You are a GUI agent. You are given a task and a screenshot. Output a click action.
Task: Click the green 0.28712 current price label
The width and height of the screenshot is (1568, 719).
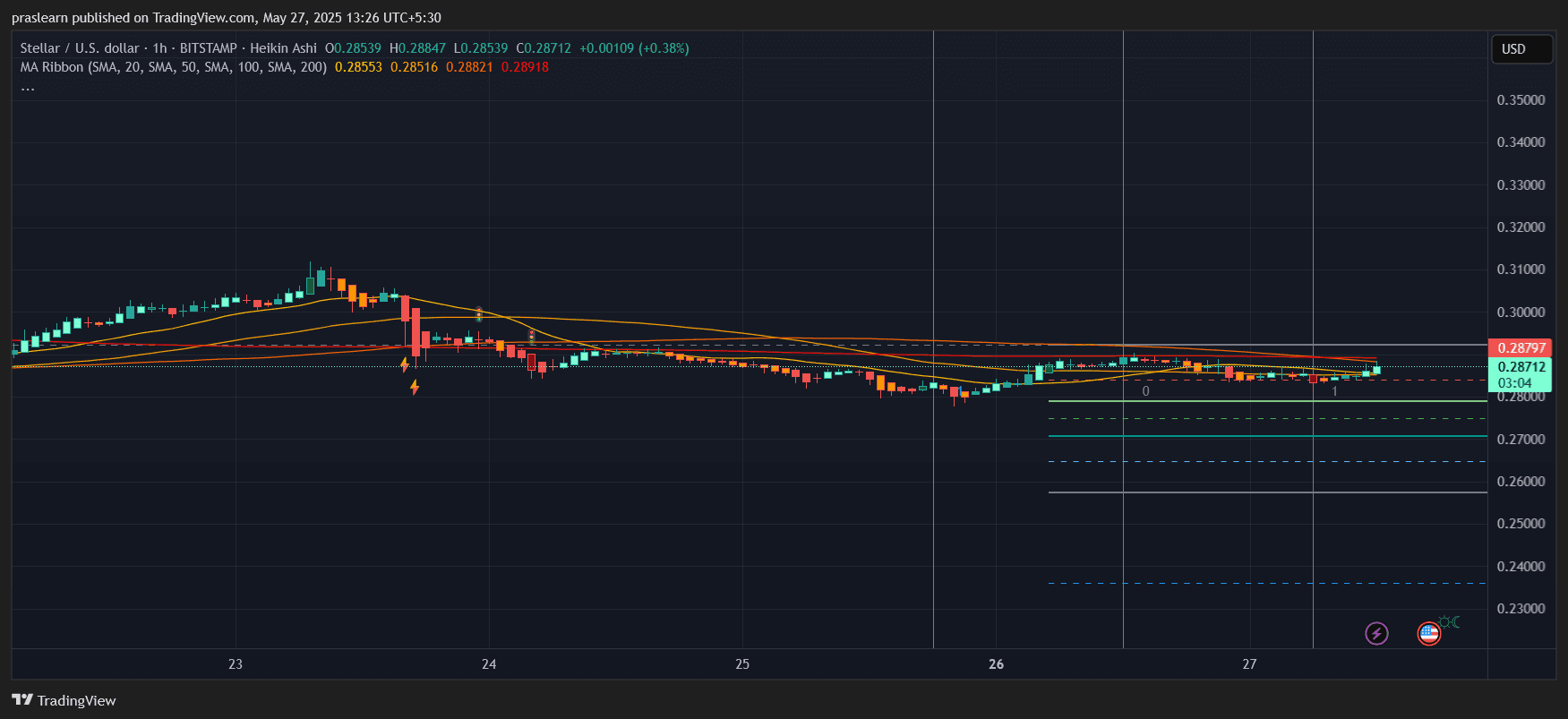[1521, 367]
